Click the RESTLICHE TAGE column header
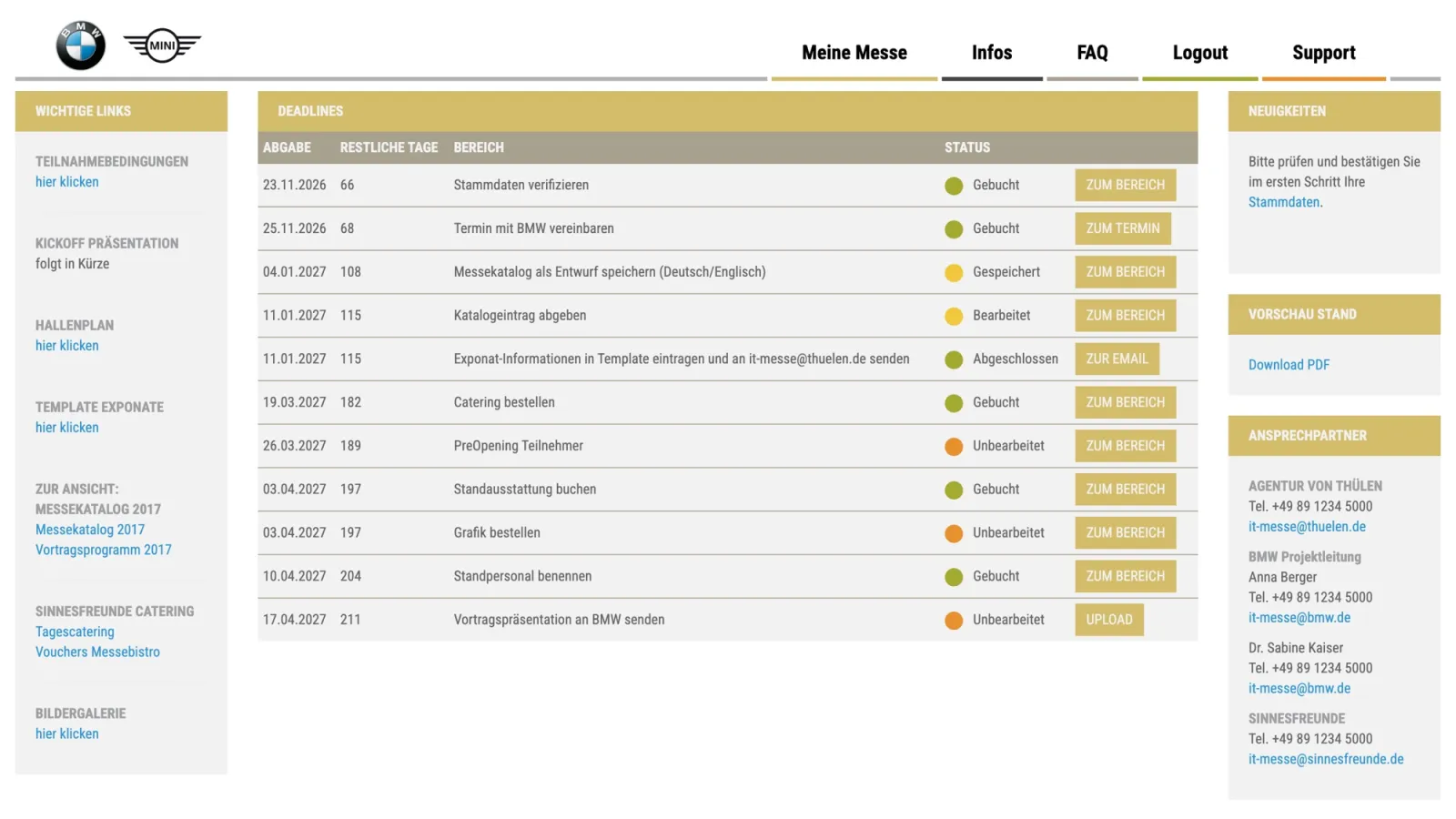Screen dimensions: 1456x819 click(x=389, y=147)
